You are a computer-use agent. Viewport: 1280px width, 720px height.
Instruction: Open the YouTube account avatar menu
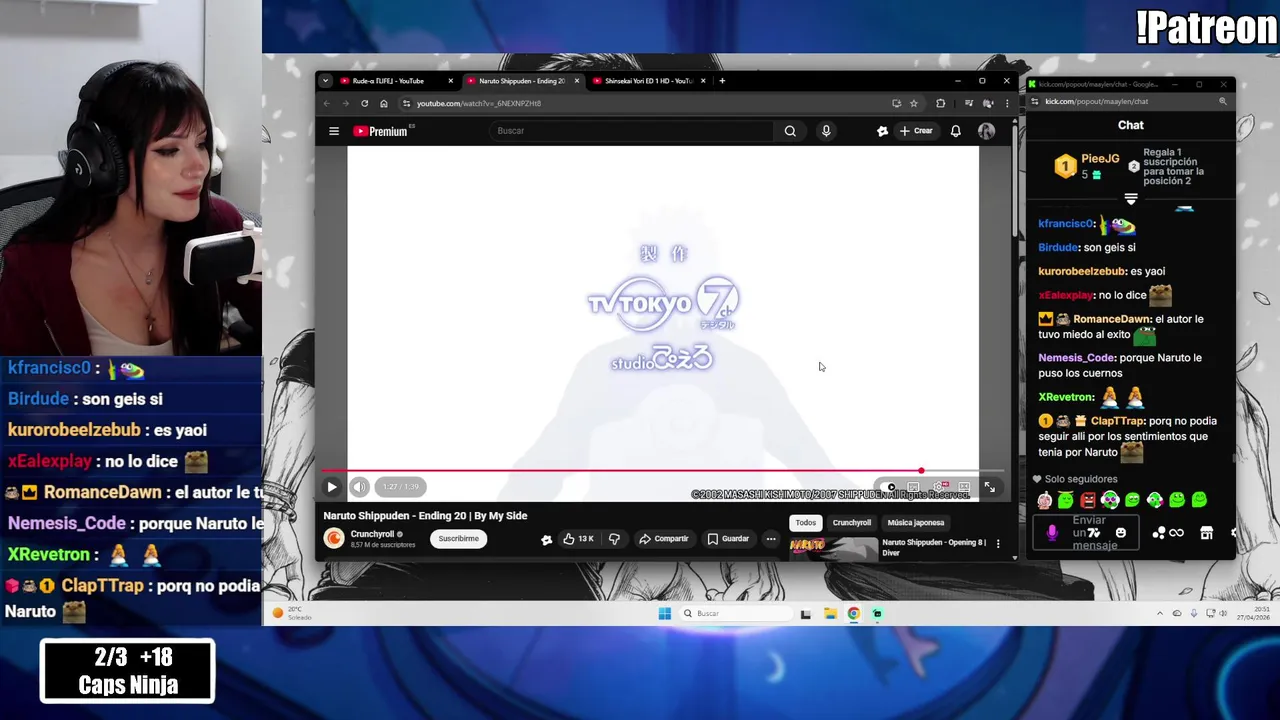click(x=986, y=131)
